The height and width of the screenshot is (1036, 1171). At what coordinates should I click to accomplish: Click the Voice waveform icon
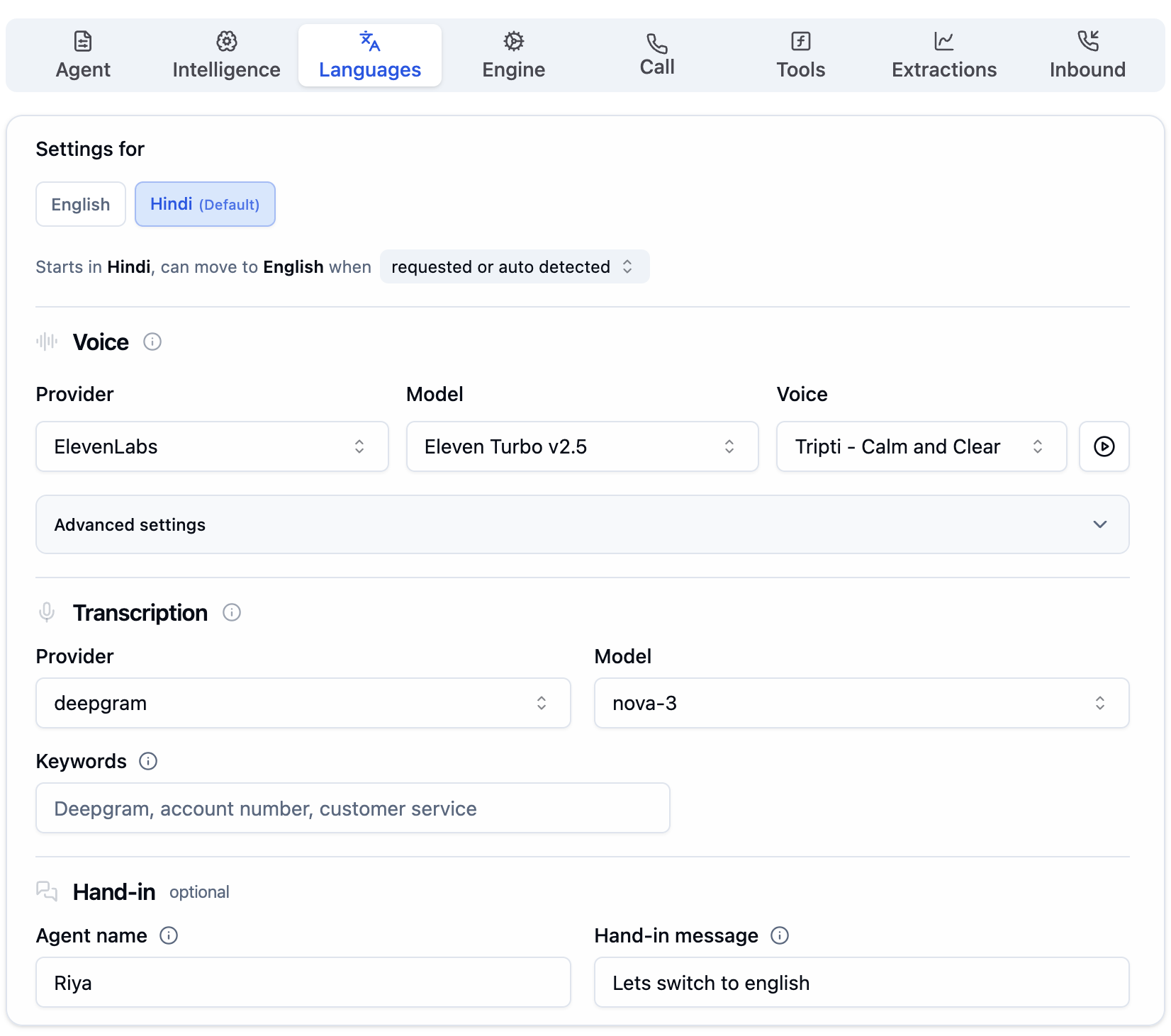pyautogui.click(x=47, y=342)
